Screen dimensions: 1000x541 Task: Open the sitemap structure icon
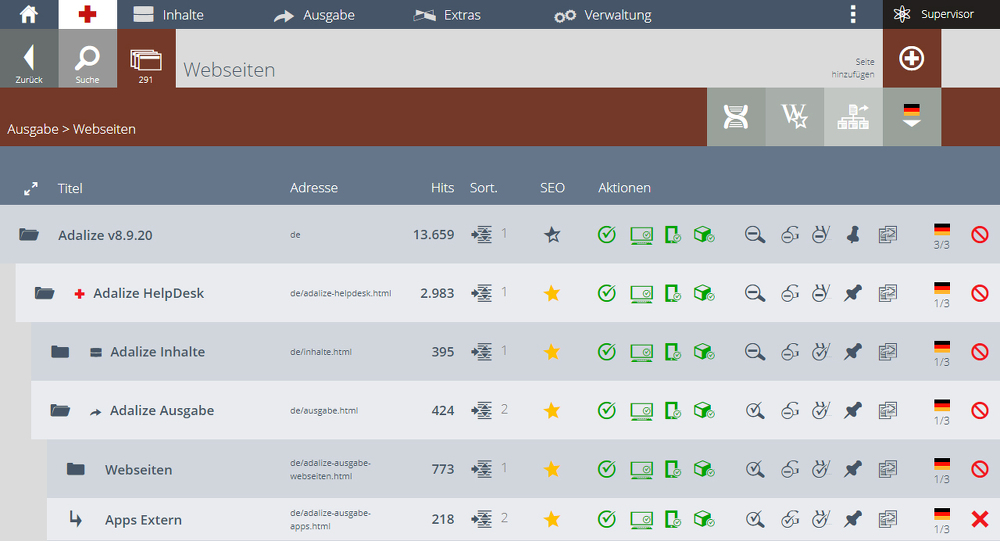(x=853, y=117)
